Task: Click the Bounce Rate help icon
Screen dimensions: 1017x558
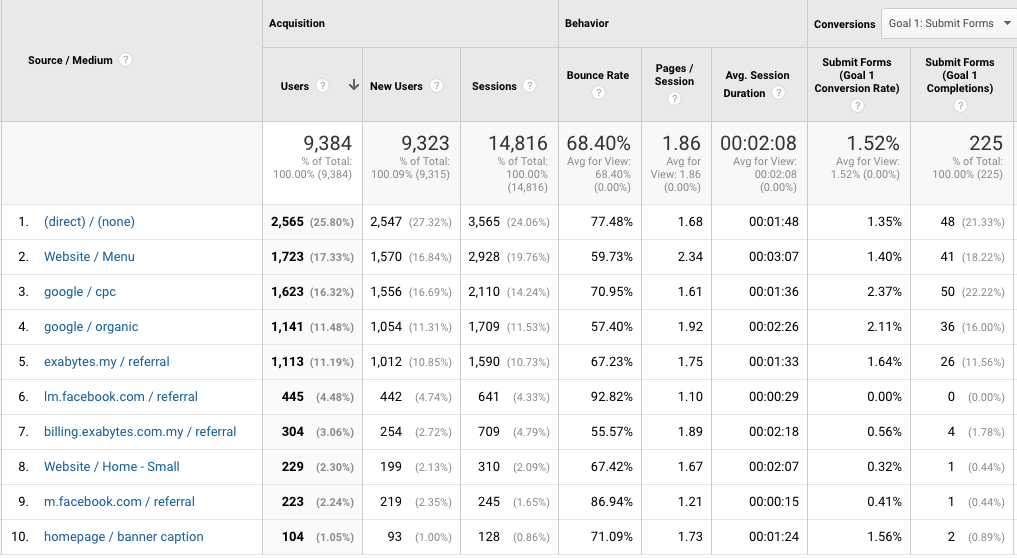Action: coord(598,93)
